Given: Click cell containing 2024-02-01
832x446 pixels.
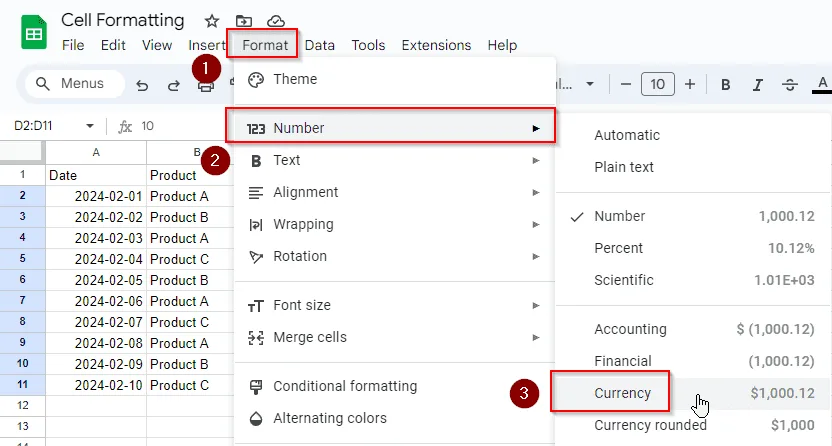Looking at the screenshot, I should (x=96, y=196).
